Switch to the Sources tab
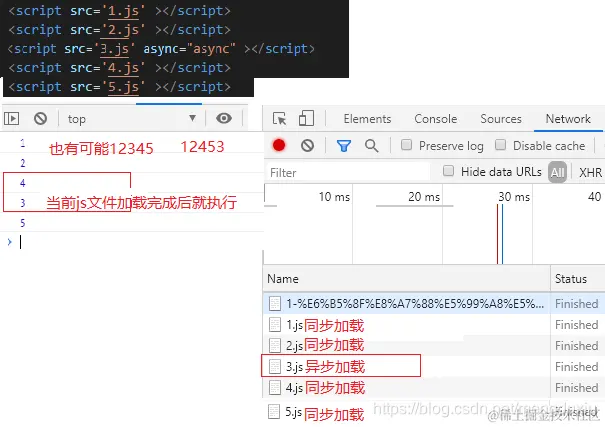Screen dimensions: 605x427 pyautogui.click(x=501, y=119)
